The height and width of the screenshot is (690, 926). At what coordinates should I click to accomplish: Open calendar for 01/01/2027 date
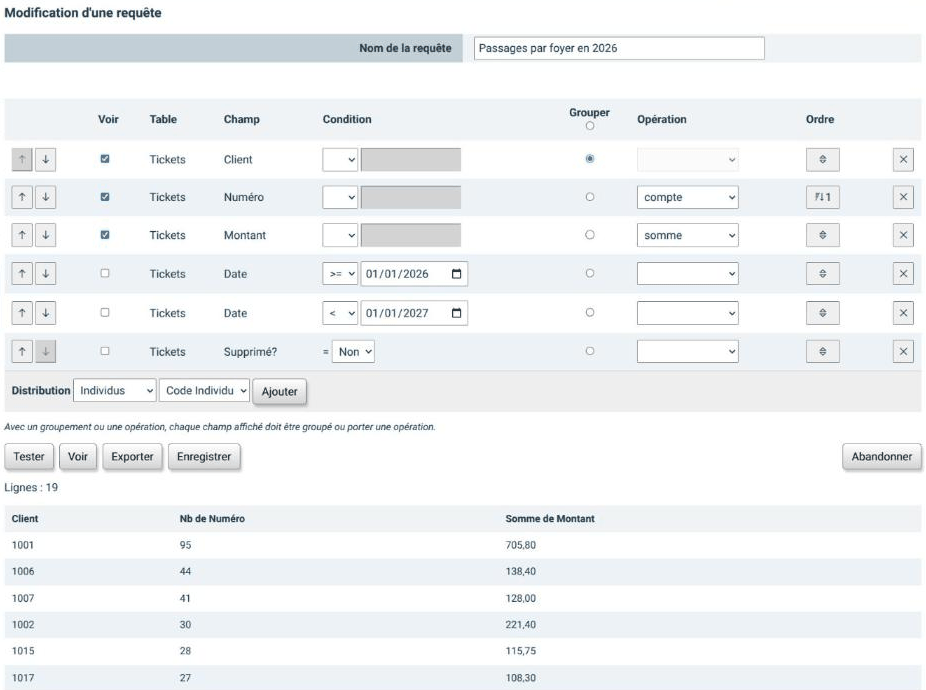coord(457,313)
